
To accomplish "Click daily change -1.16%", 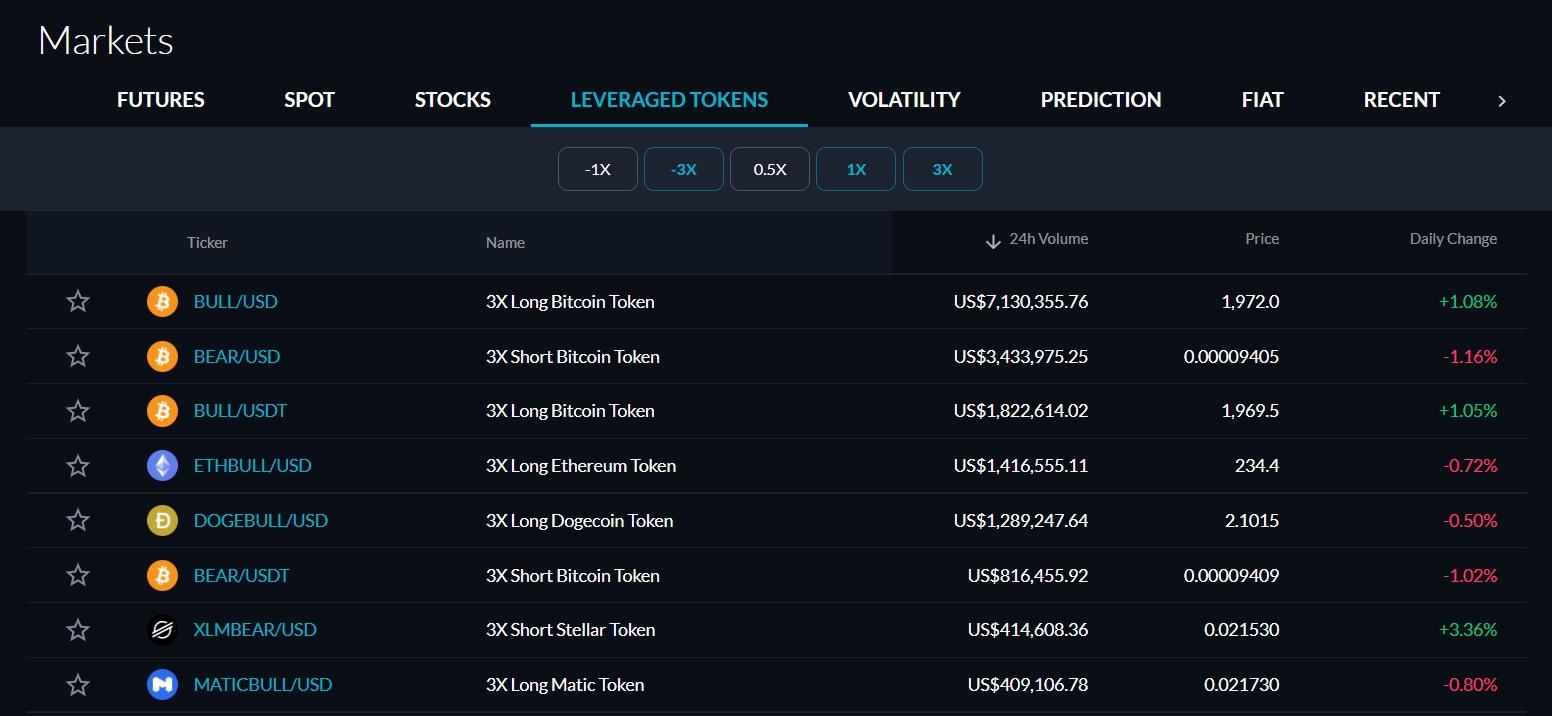I will click(x=1470, y=356).
